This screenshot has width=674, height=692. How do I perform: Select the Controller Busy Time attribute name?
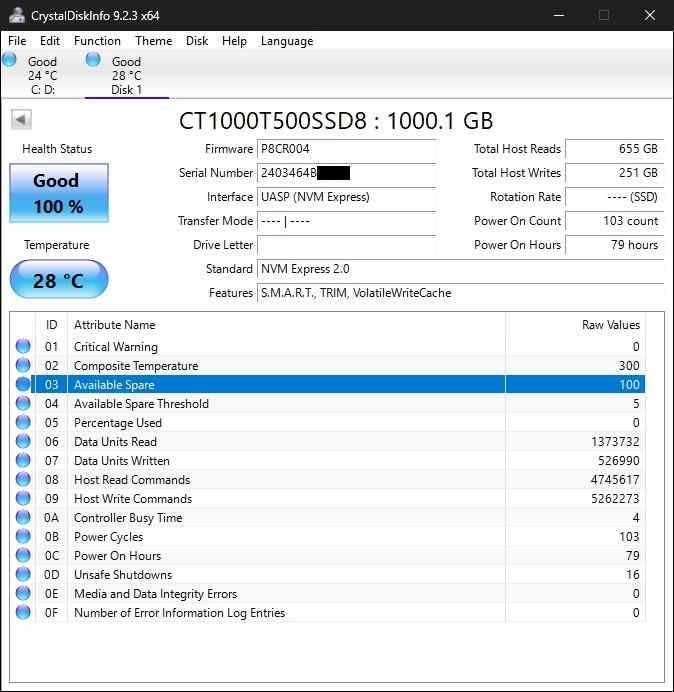click(128, 518)
